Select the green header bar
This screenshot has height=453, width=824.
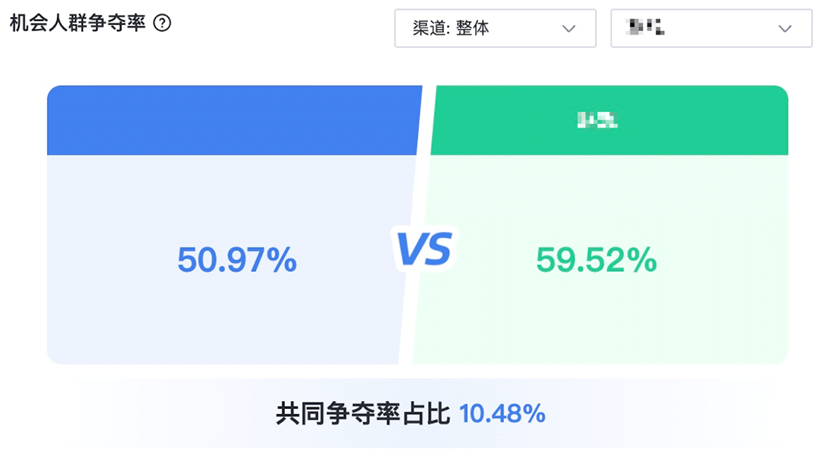pos(610,120)
